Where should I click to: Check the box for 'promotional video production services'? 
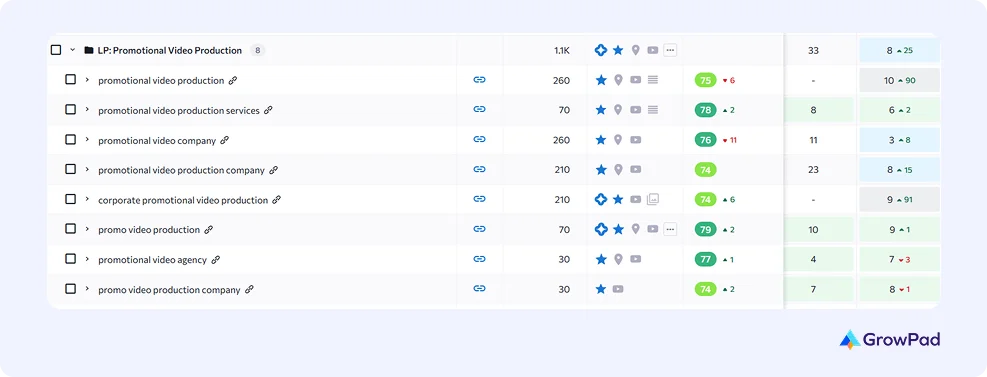[x=70, y=110]
